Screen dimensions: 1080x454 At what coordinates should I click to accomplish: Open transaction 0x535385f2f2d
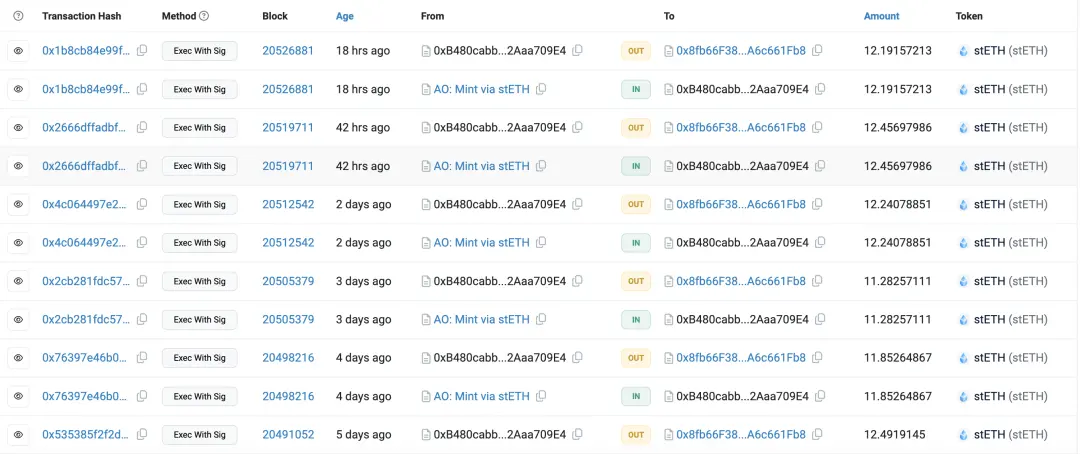pos(86,435)
